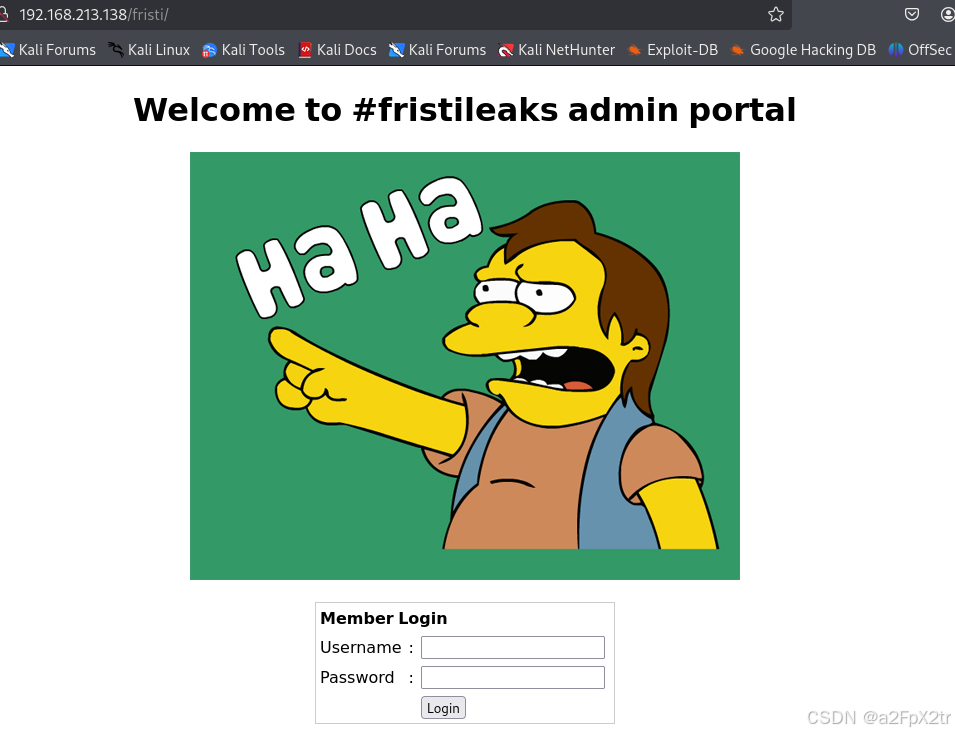
Task: Open the Exploit-DB bookmark
Action: (x=672, y=50)
